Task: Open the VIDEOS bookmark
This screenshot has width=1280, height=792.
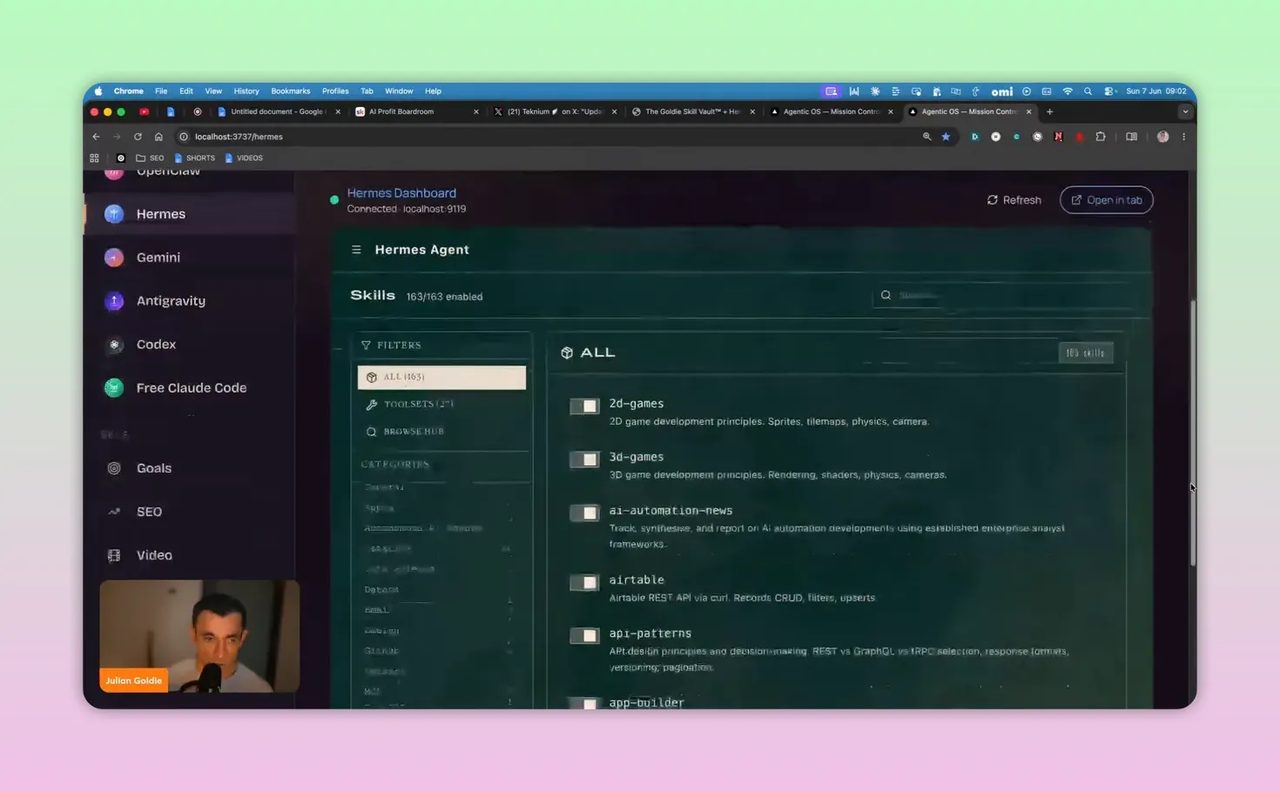Action: point(243,158)
